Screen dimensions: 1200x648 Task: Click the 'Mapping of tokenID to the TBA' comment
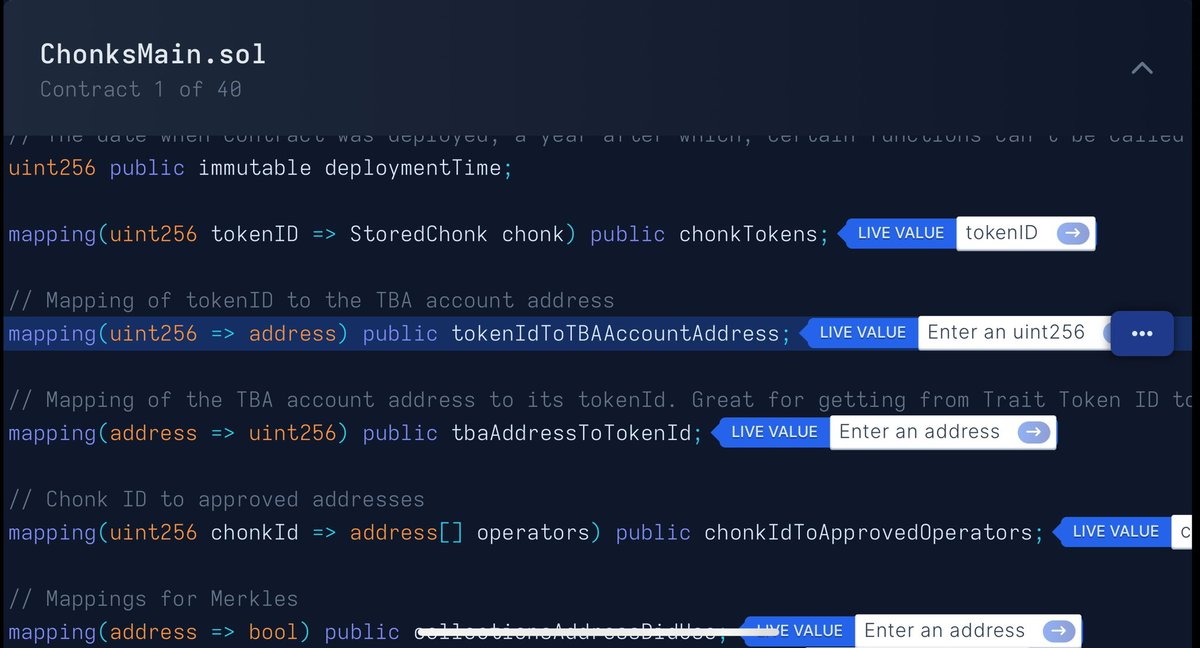[x=311, y=300]
